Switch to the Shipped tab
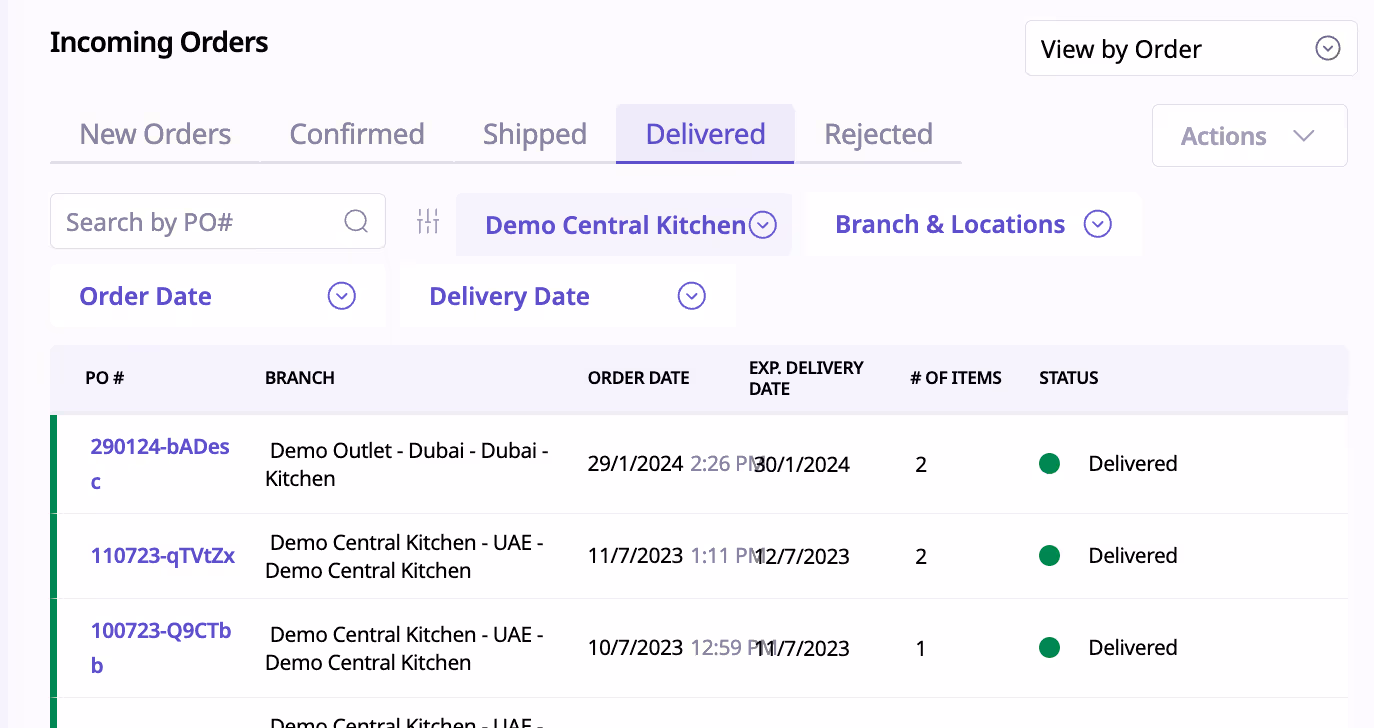 (x=534, y=133)
